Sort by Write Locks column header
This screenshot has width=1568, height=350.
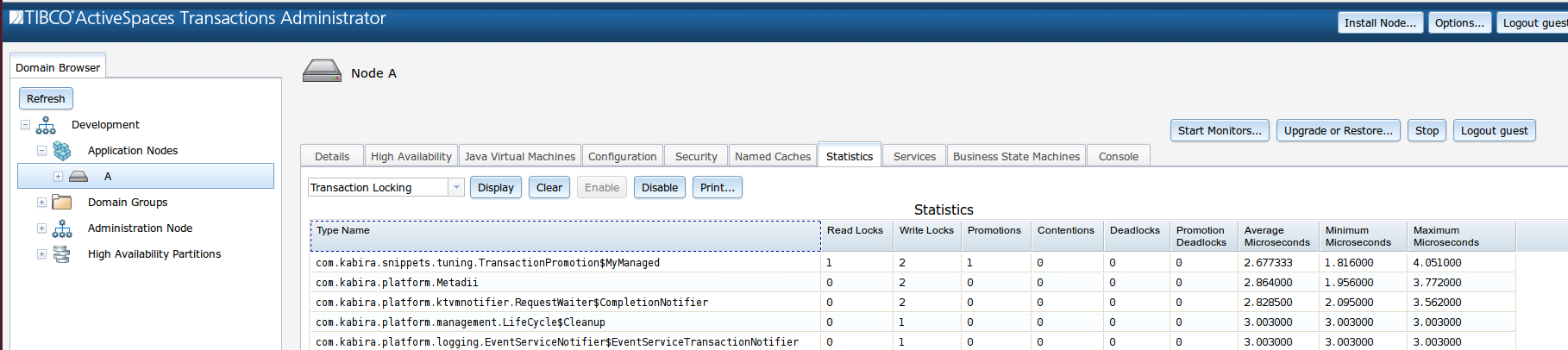click(927, 236)
